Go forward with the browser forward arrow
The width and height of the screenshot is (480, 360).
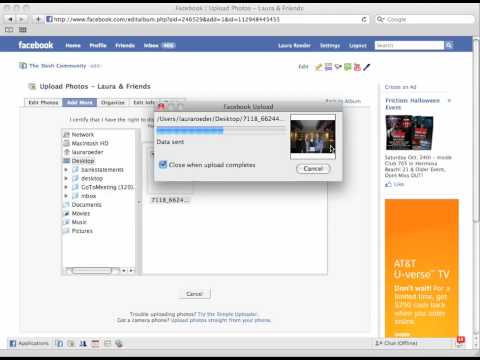(x=21, y=19)
